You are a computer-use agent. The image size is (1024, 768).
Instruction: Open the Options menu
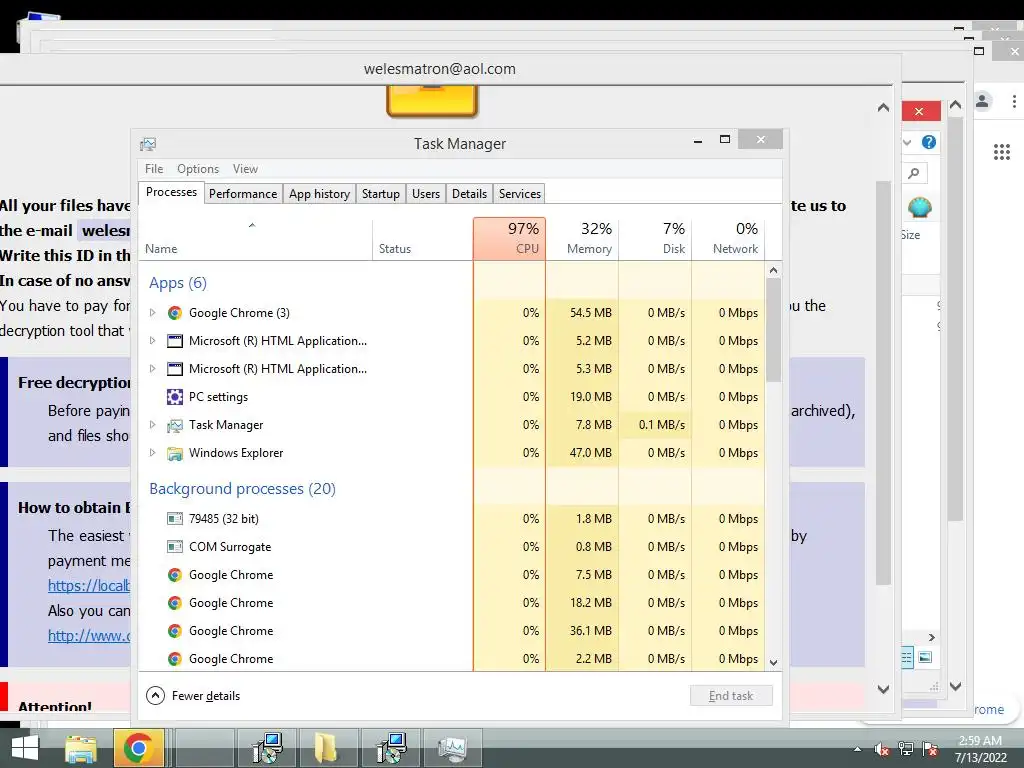[x=198, y=168]
